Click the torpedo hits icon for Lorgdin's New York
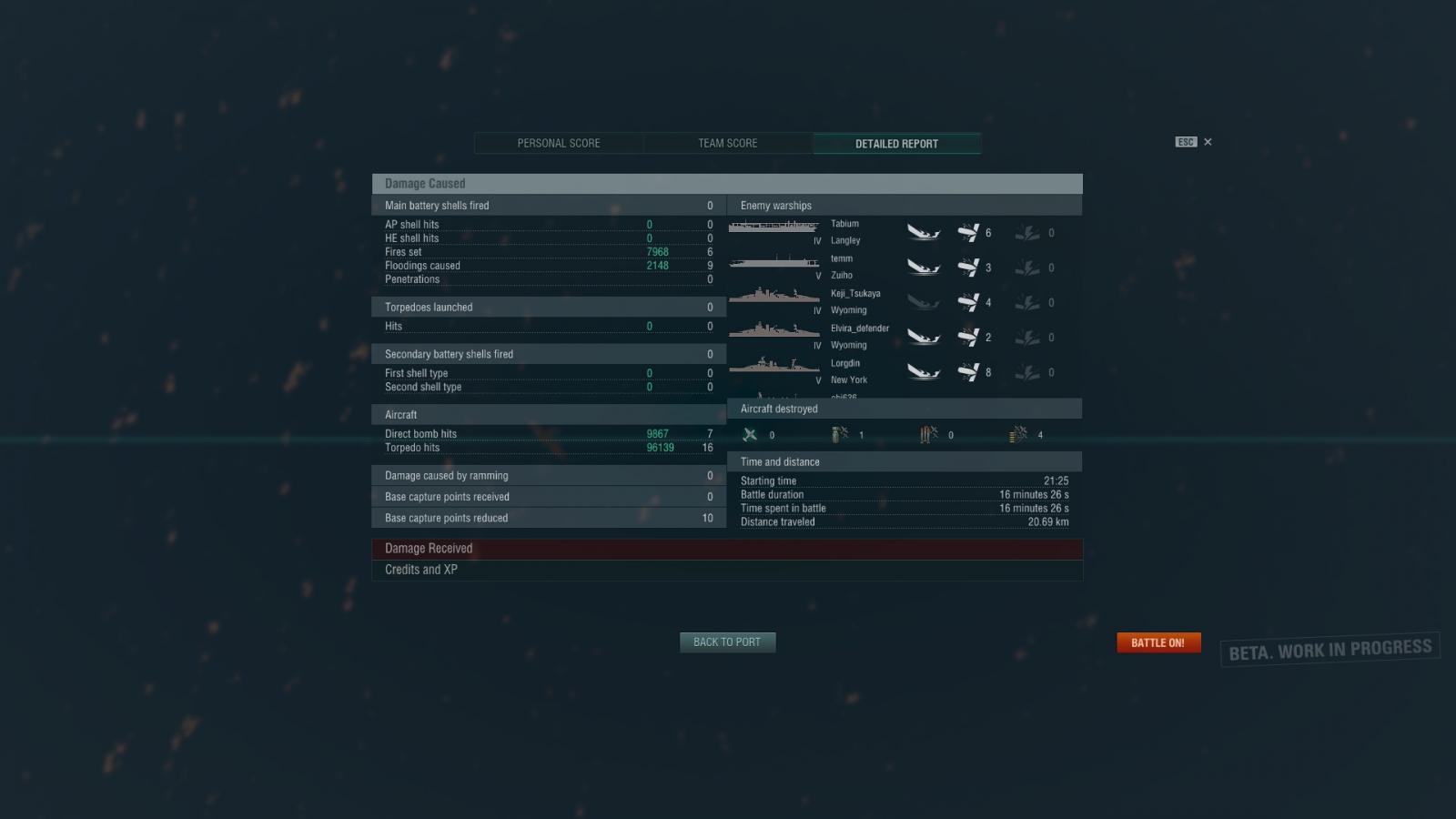1456x819 pixels. (x=968, y=372)
